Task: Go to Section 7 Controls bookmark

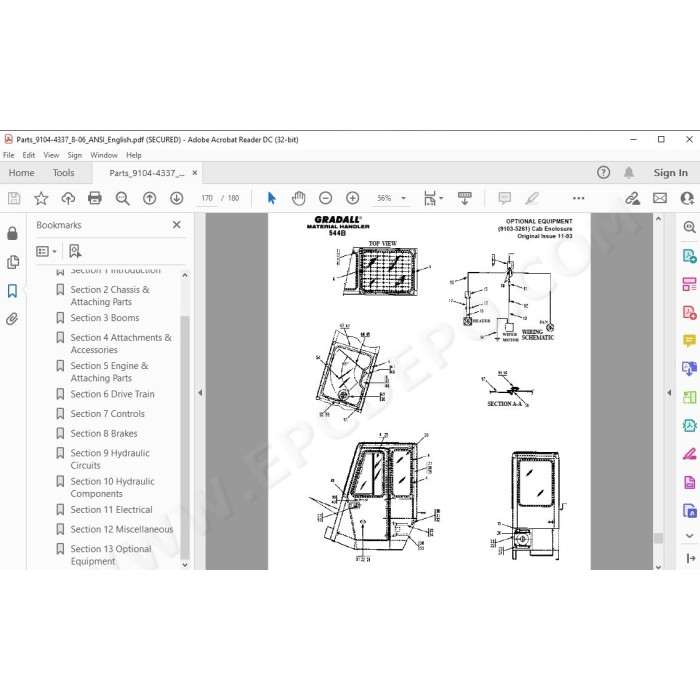Action: click(107, 414)
